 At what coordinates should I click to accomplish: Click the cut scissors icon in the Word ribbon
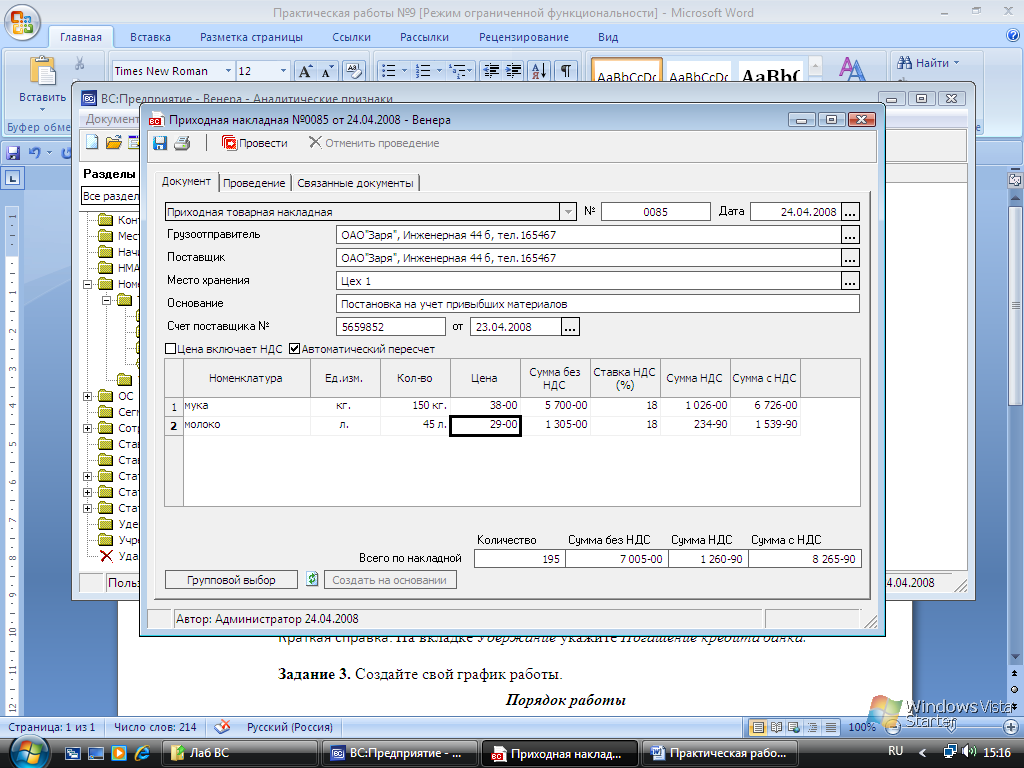80,63
